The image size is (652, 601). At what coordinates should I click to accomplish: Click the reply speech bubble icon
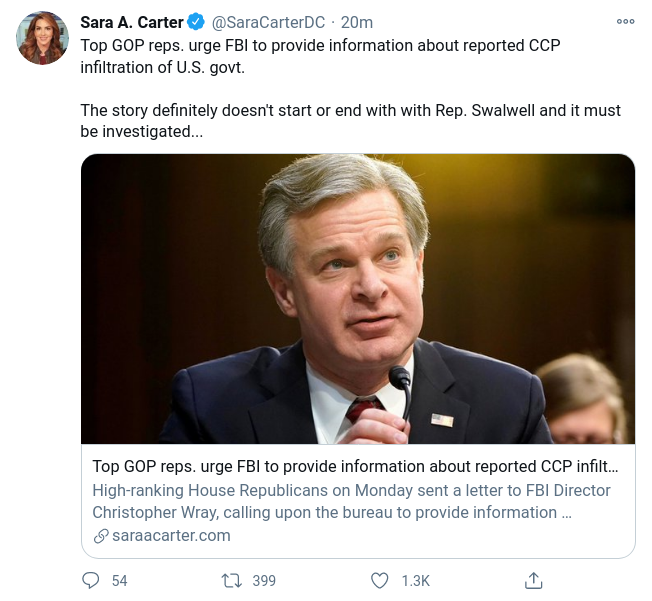pos(91,580)
